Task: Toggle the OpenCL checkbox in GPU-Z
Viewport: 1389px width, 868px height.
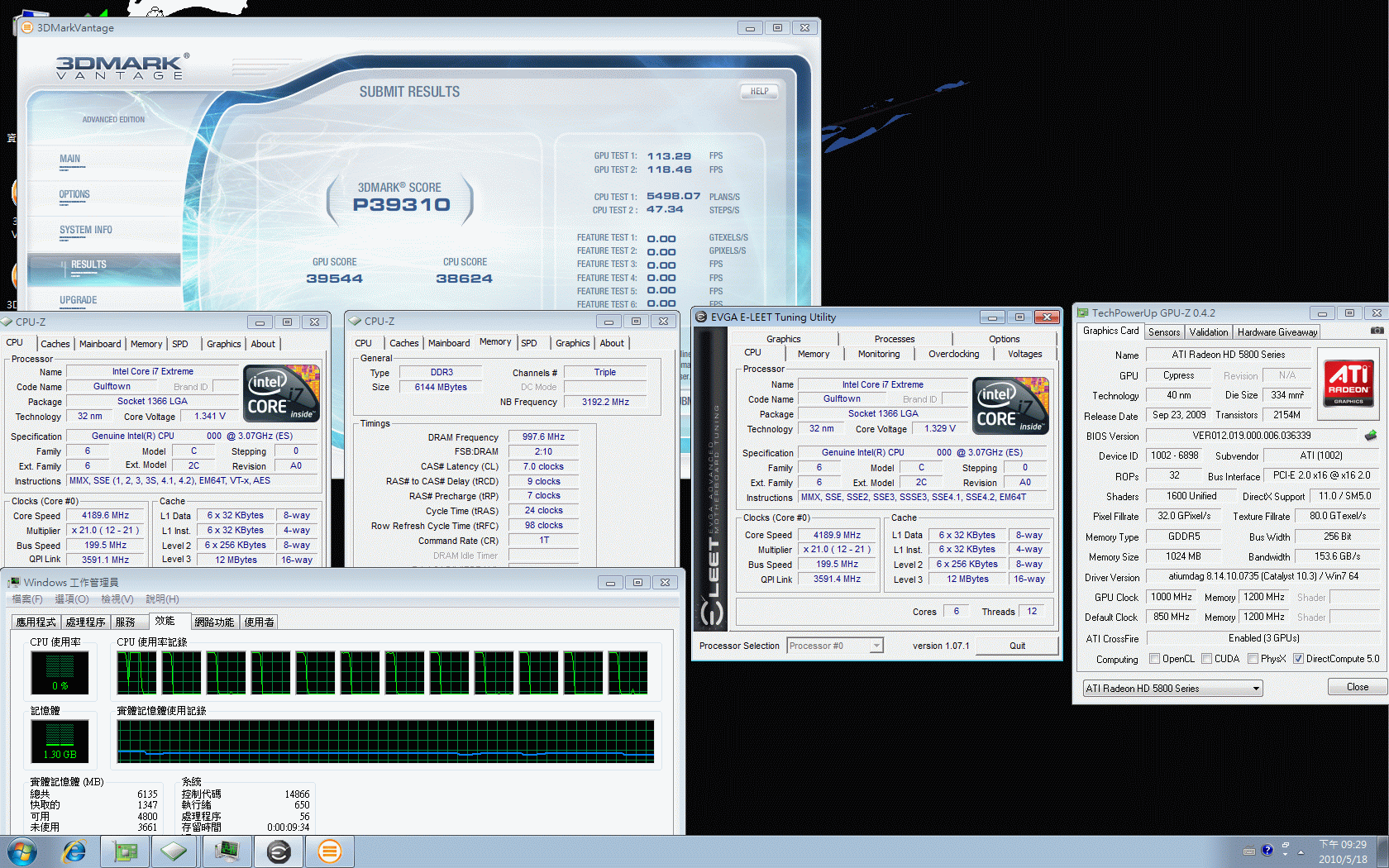Action: coord(1154,659)
